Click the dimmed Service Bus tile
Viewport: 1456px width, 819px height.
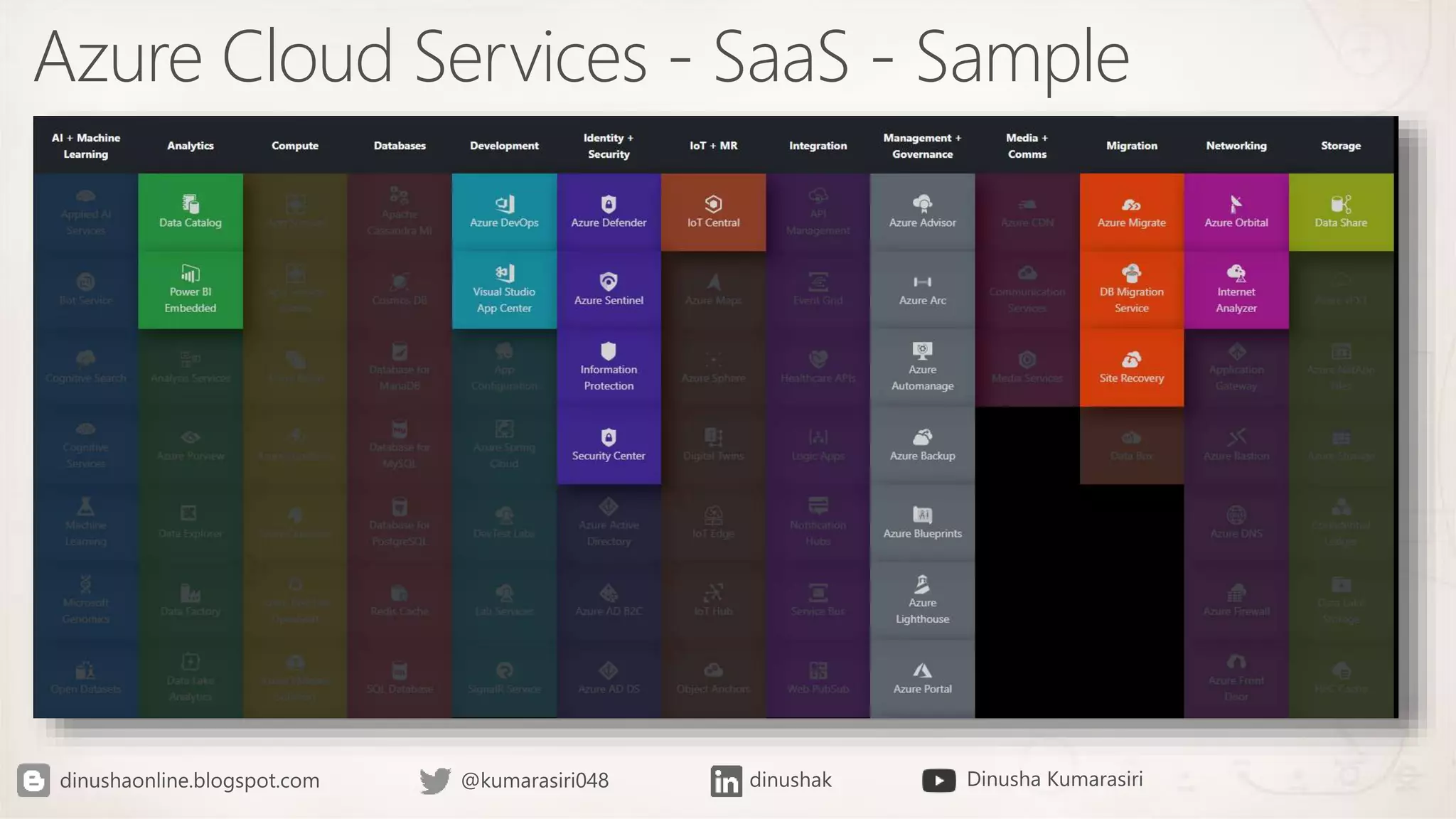[x=818, y=601]
